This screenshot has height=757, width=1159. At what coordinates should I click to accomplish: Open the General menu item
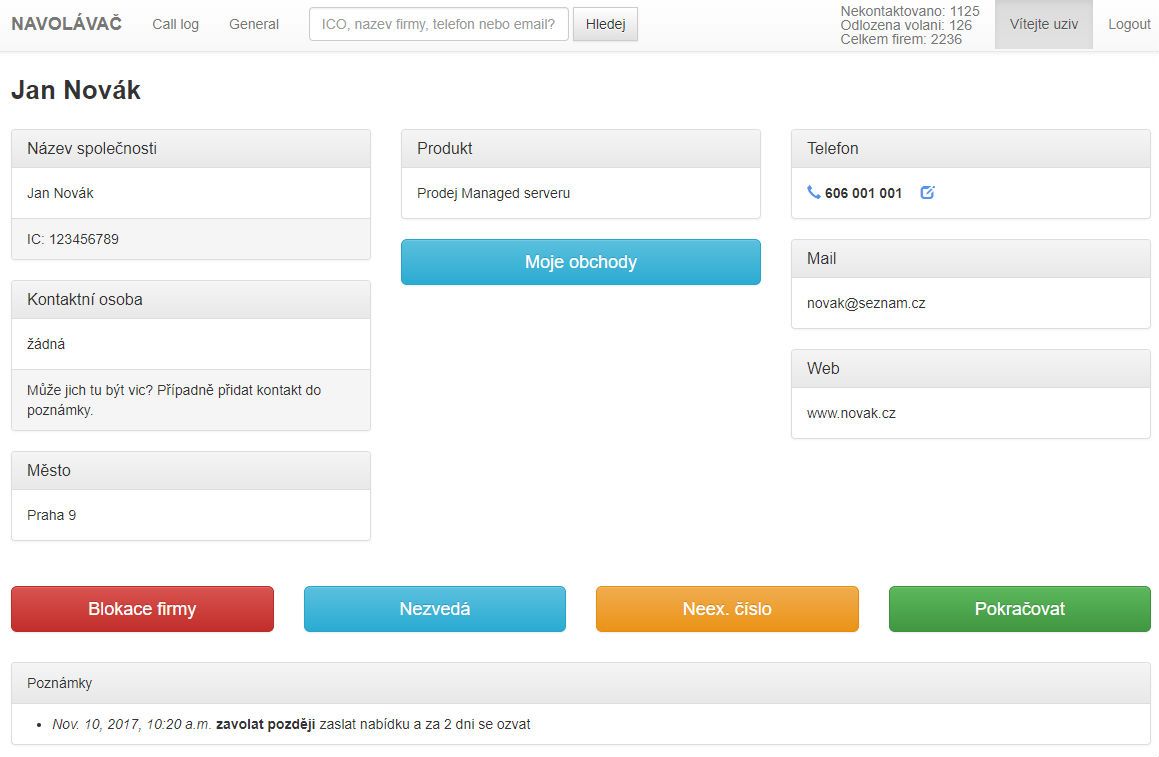click(x=254, y=24)
